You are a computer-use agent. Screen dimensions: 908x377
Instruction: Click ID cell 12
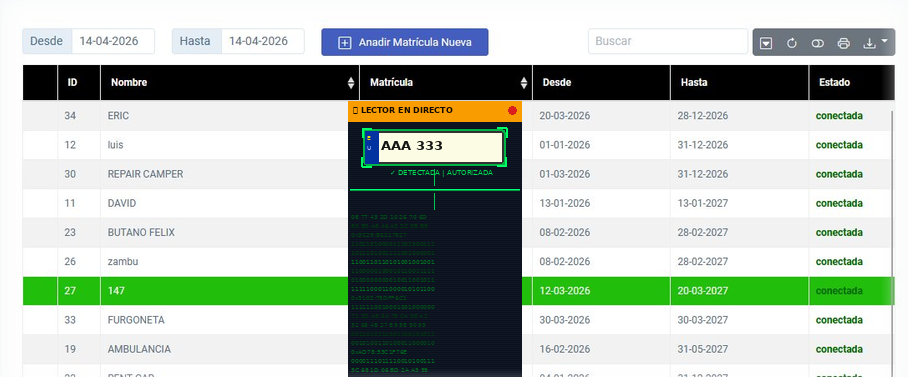(x=70, y=145)
